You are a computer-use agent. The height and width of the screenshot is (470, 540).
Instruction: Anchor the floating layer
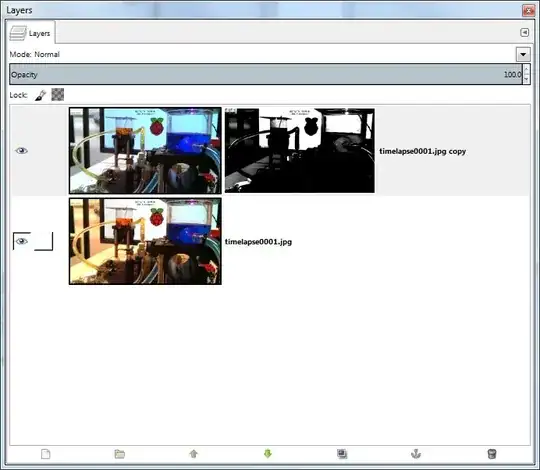coord(416,454)
